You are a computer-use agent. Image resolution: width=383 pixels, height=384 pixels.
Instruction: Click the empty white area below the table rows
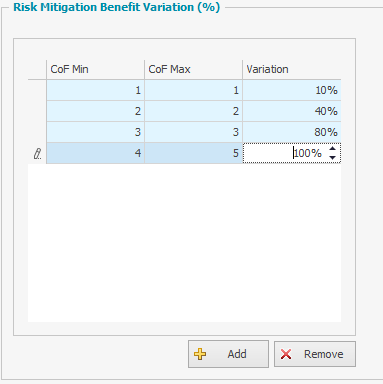click(x=184, y=243)
